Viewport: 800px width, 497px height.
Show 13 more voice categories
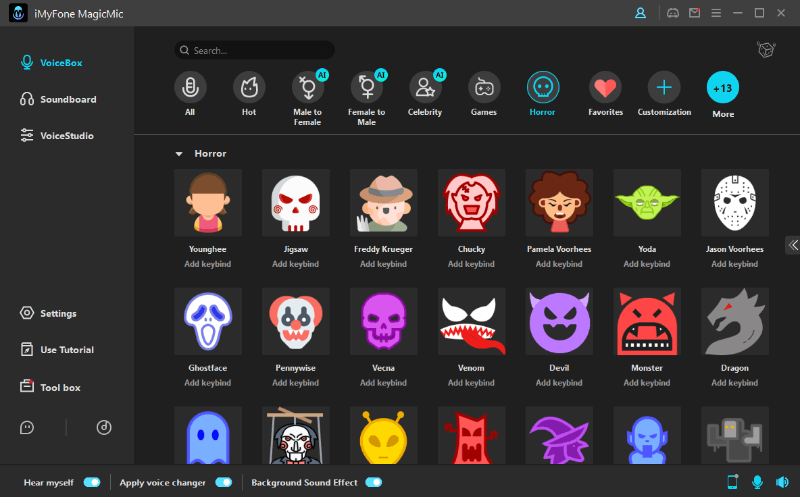coord(722,88)
